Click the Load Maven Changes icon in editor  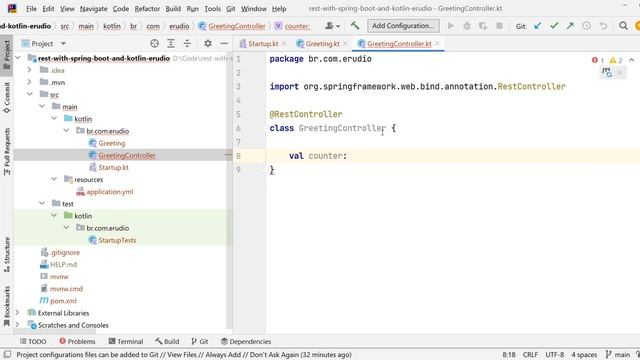(607, 73)
